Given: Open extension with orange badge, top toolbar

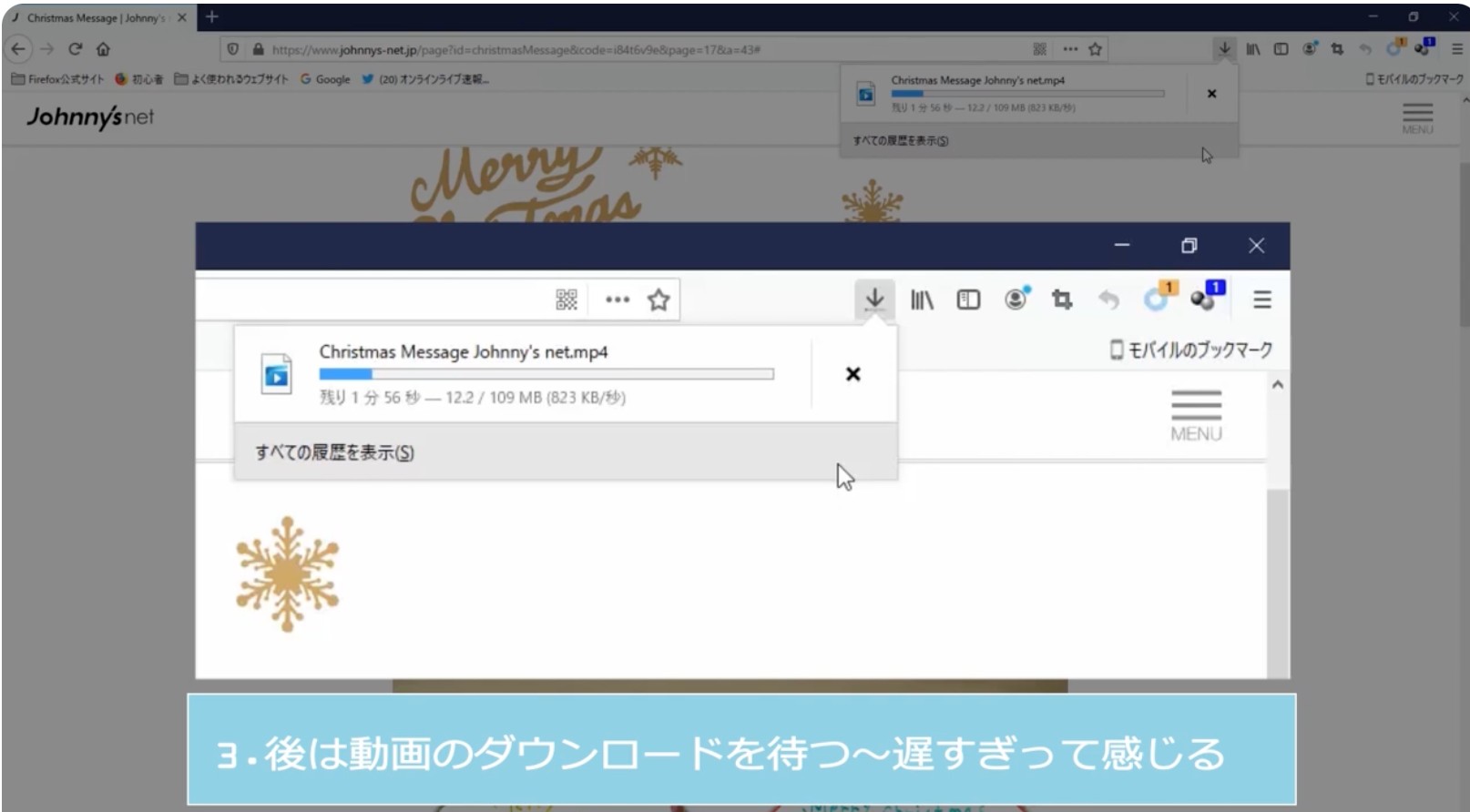Looking at the screenshot, I should [1395, 47].
